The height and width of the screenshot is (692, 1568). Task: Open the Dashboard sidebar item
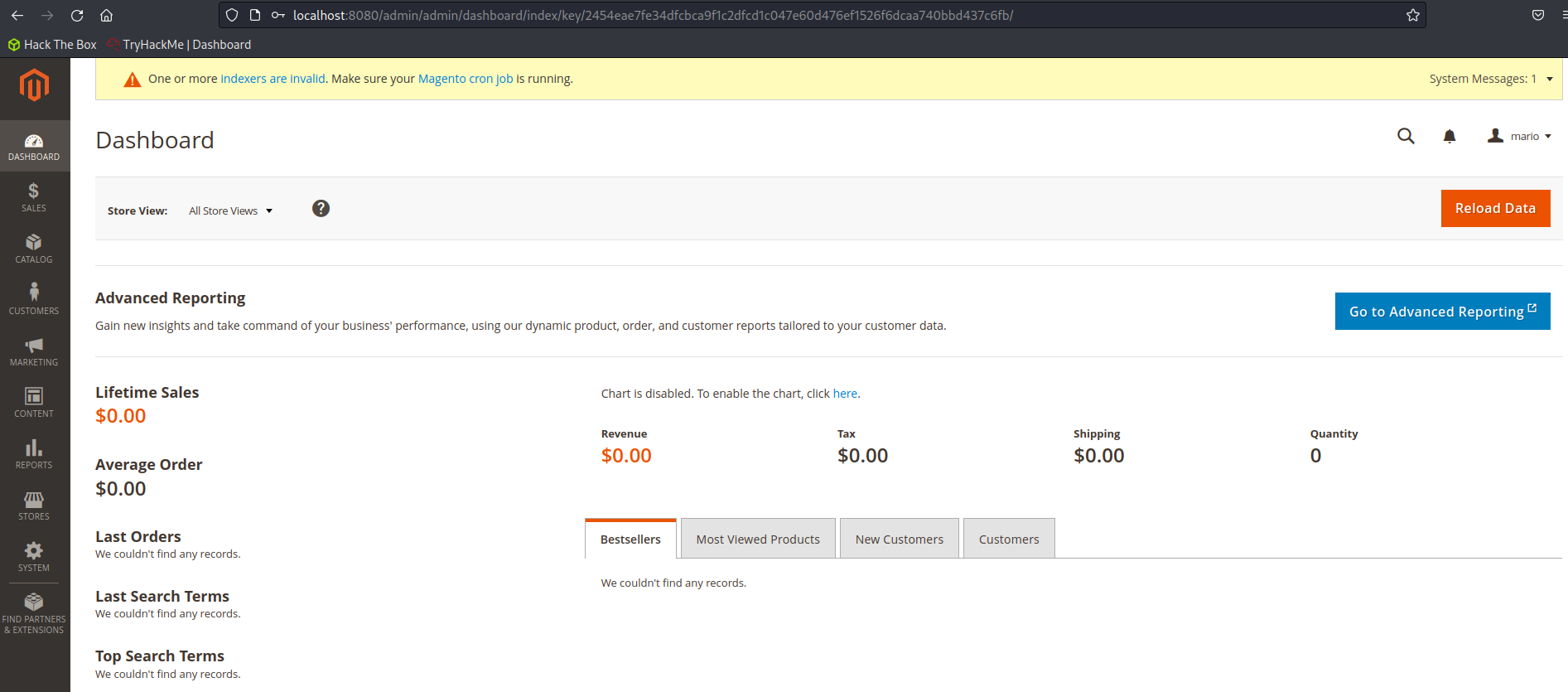point(34,146)
